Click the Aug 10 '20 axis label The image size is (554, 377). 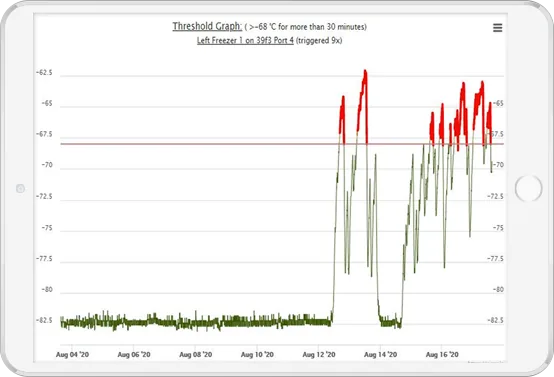click(x=257, y=354)
